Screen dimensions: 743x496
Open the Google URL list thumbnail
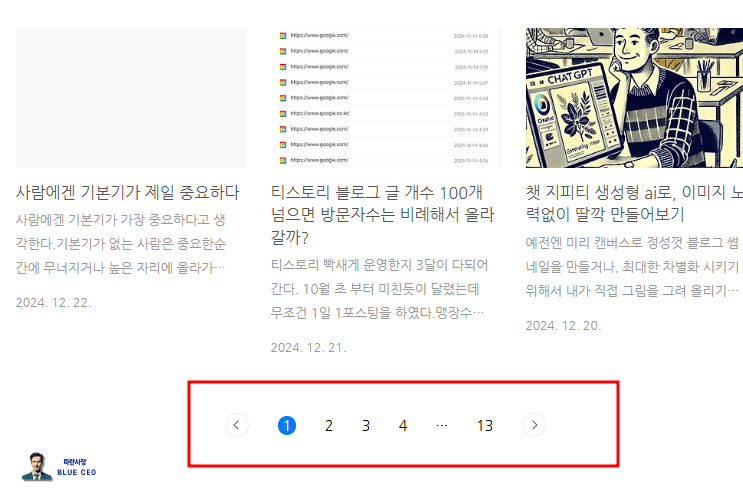[386, 98]
